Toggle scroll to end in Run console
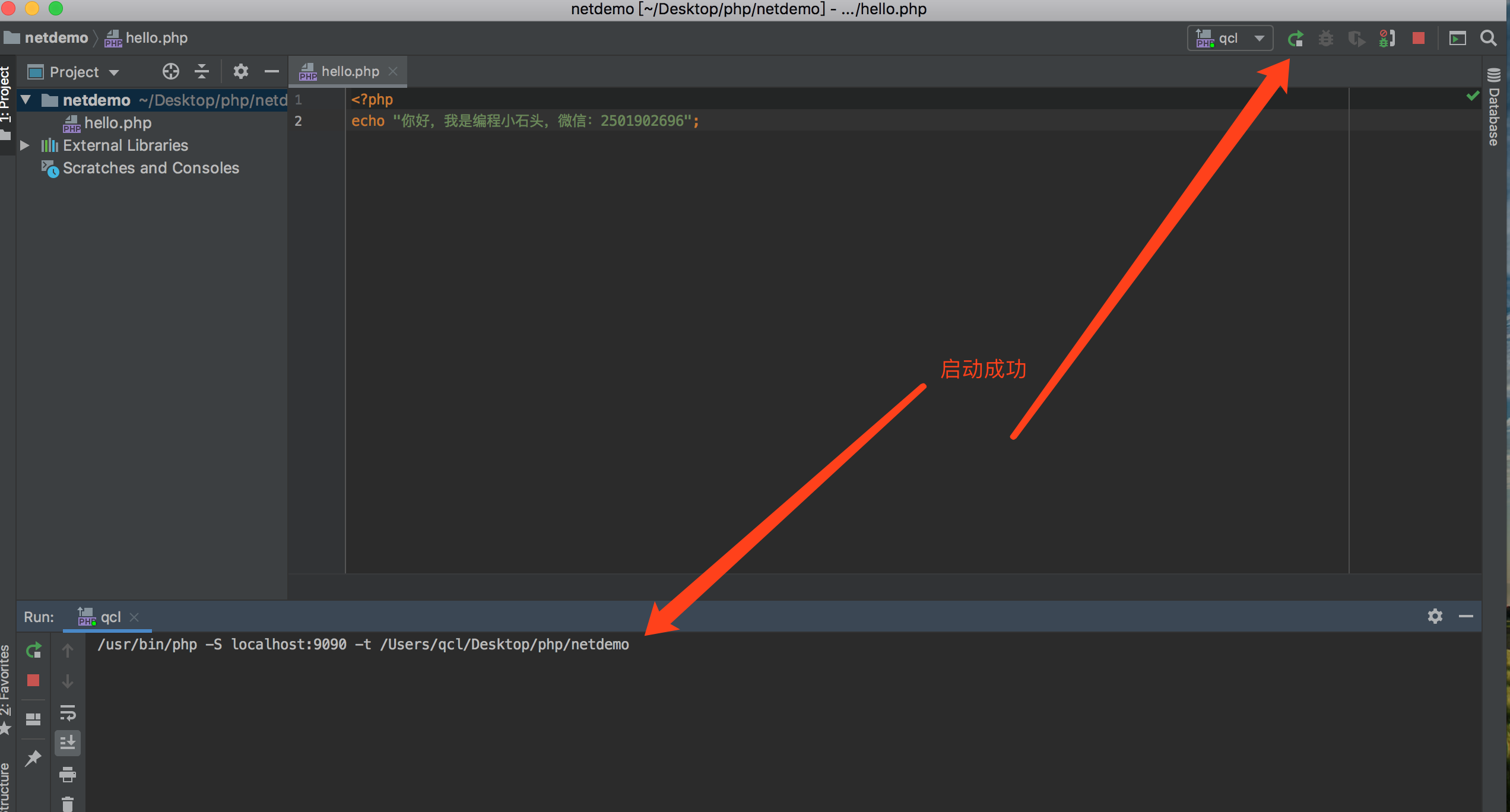 tap(68, 743)
